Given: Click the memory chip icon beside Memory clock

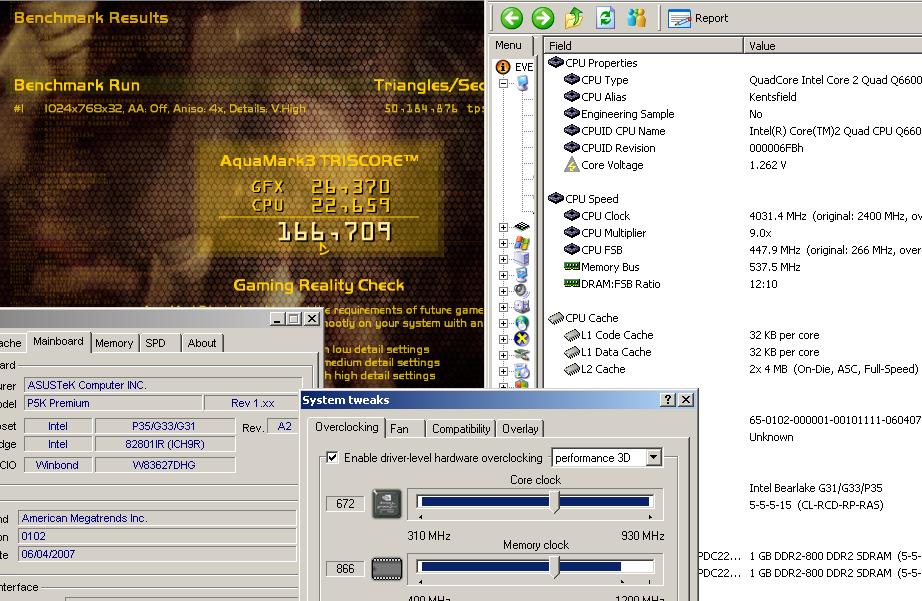Looking at the screenshot, I should (x=387, y=569).
